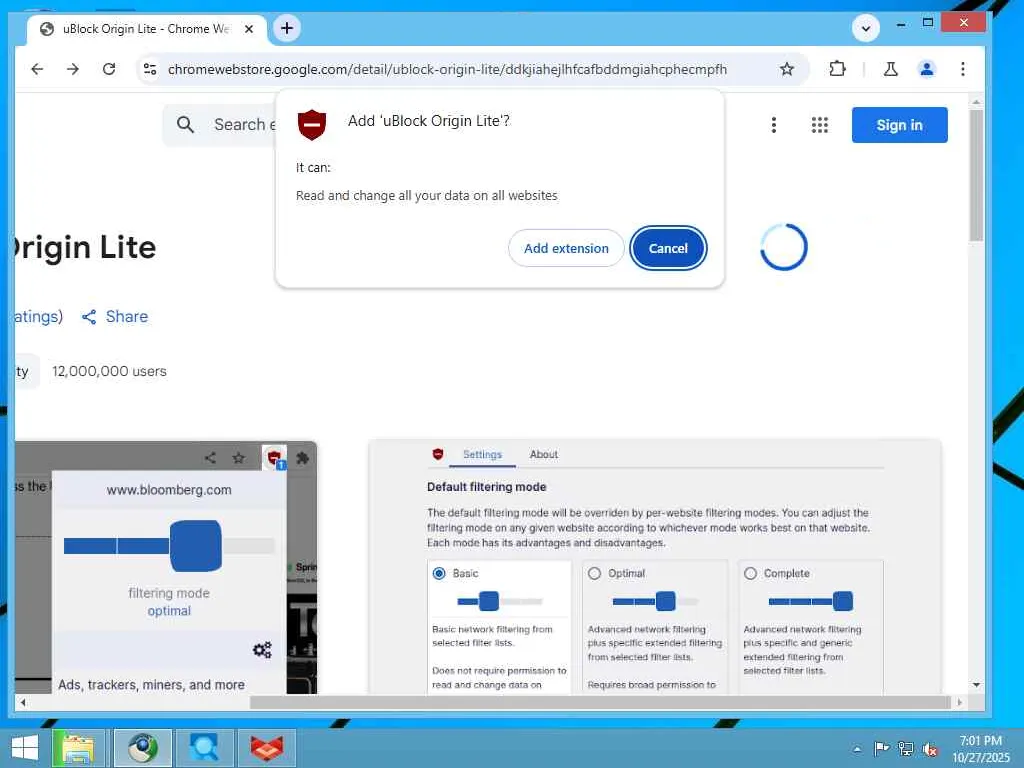
Task: Click the Chrome taskbar icon
Action: point(143,748)
